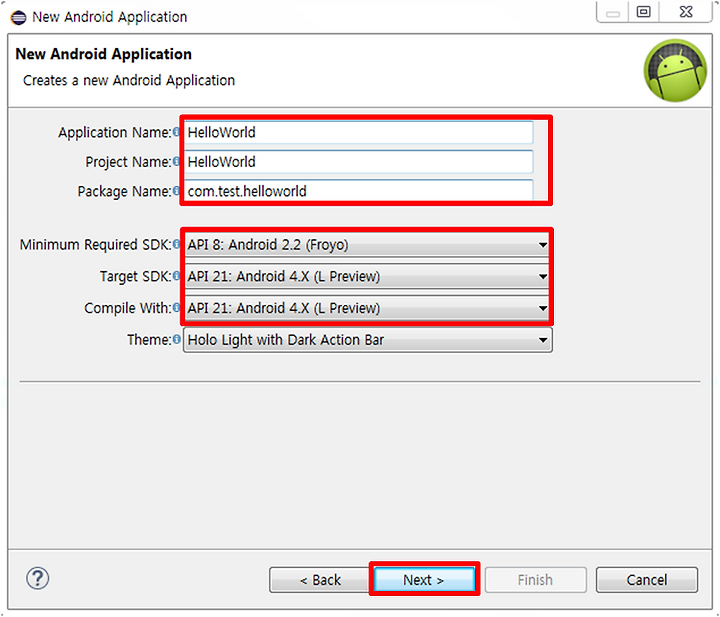Click the info icon beside Target SDK
This screenshot has width=720, height=617.
176,276
